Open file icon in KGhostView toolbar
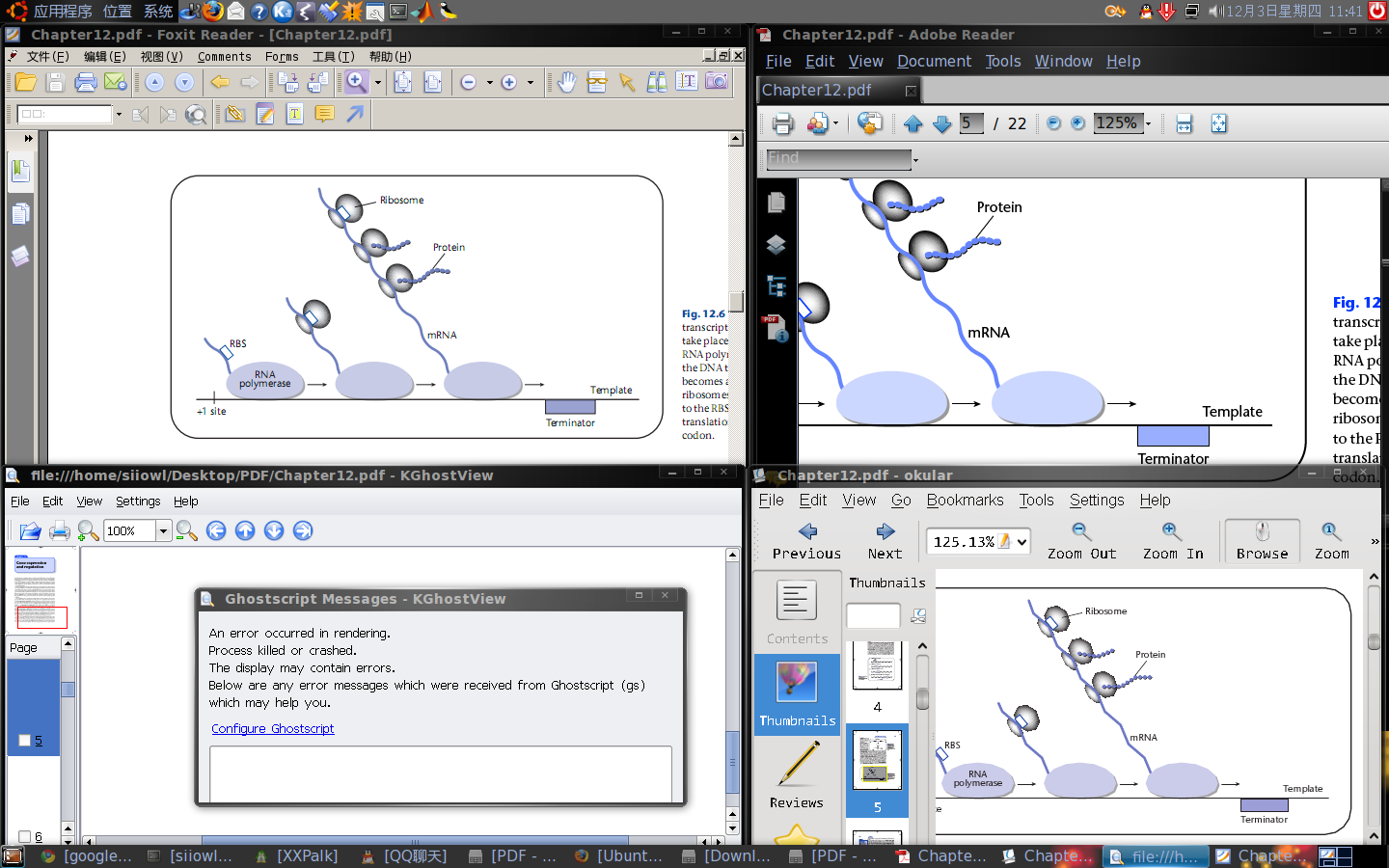This screenshot has width=1389, height=868. tap(30, 530)
